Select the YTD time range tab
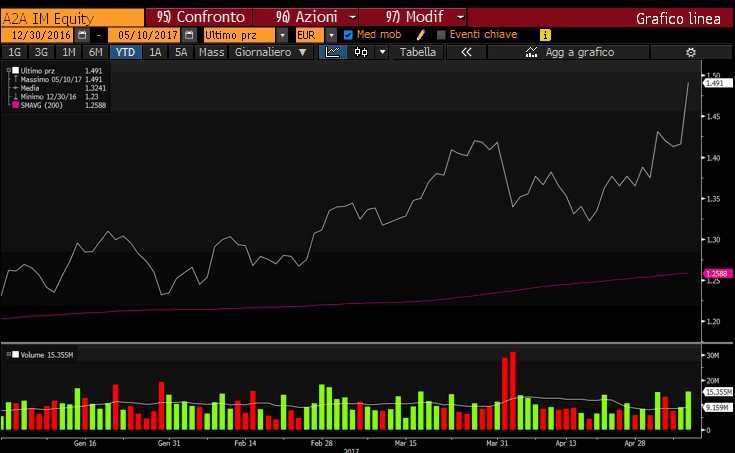735x453 pixels. (125, 52)
